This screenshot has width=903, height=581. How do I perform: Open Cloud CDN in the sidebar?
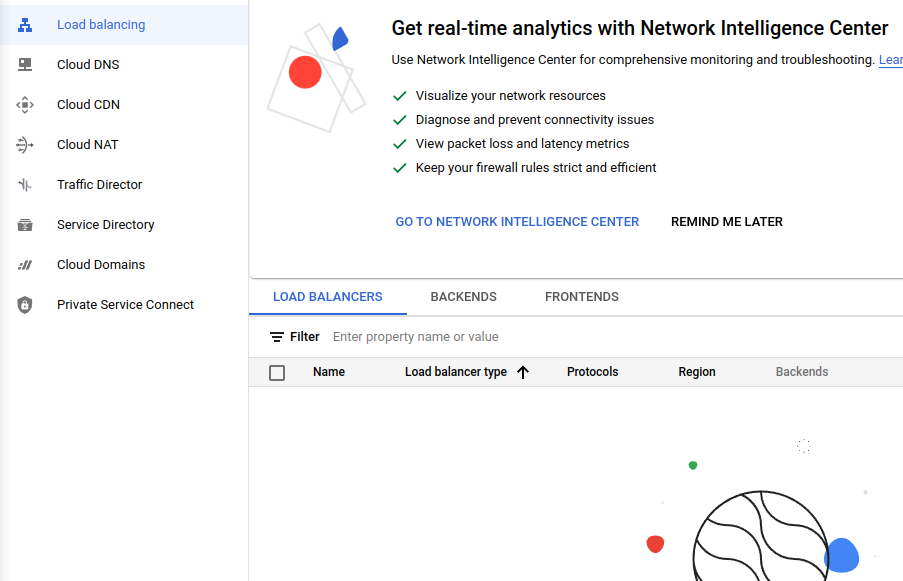click(124, 105)
